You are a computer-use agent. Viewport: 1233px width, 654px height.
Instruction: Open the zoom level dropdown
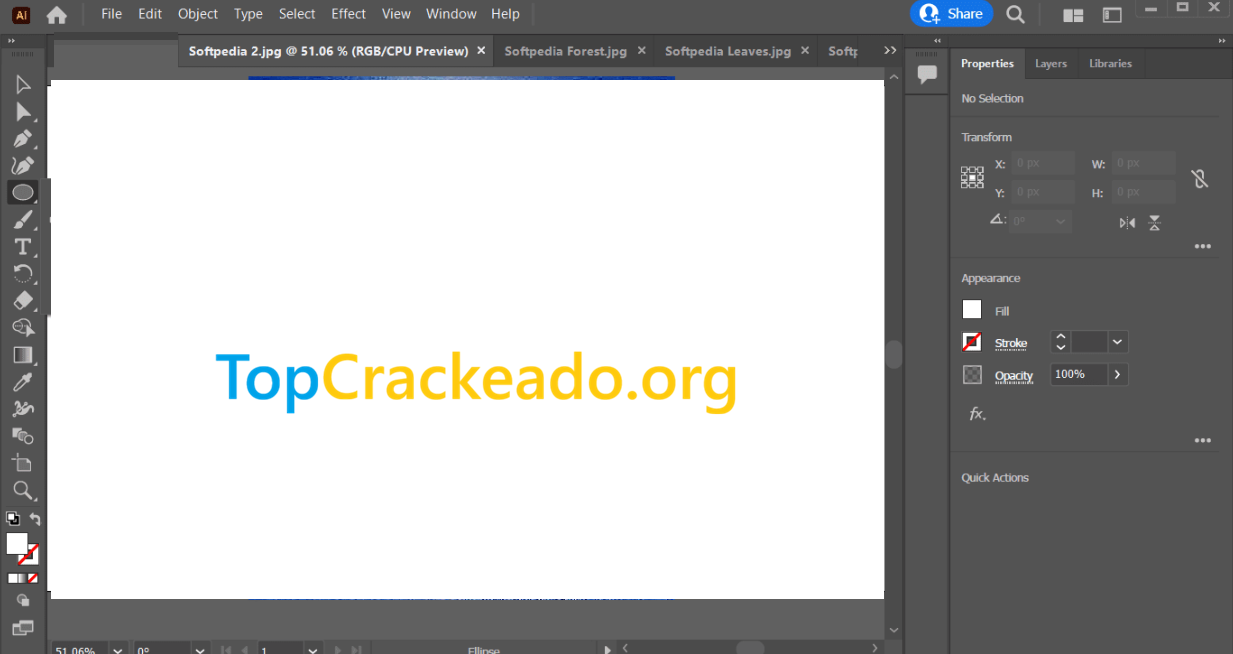click(119, 650)
